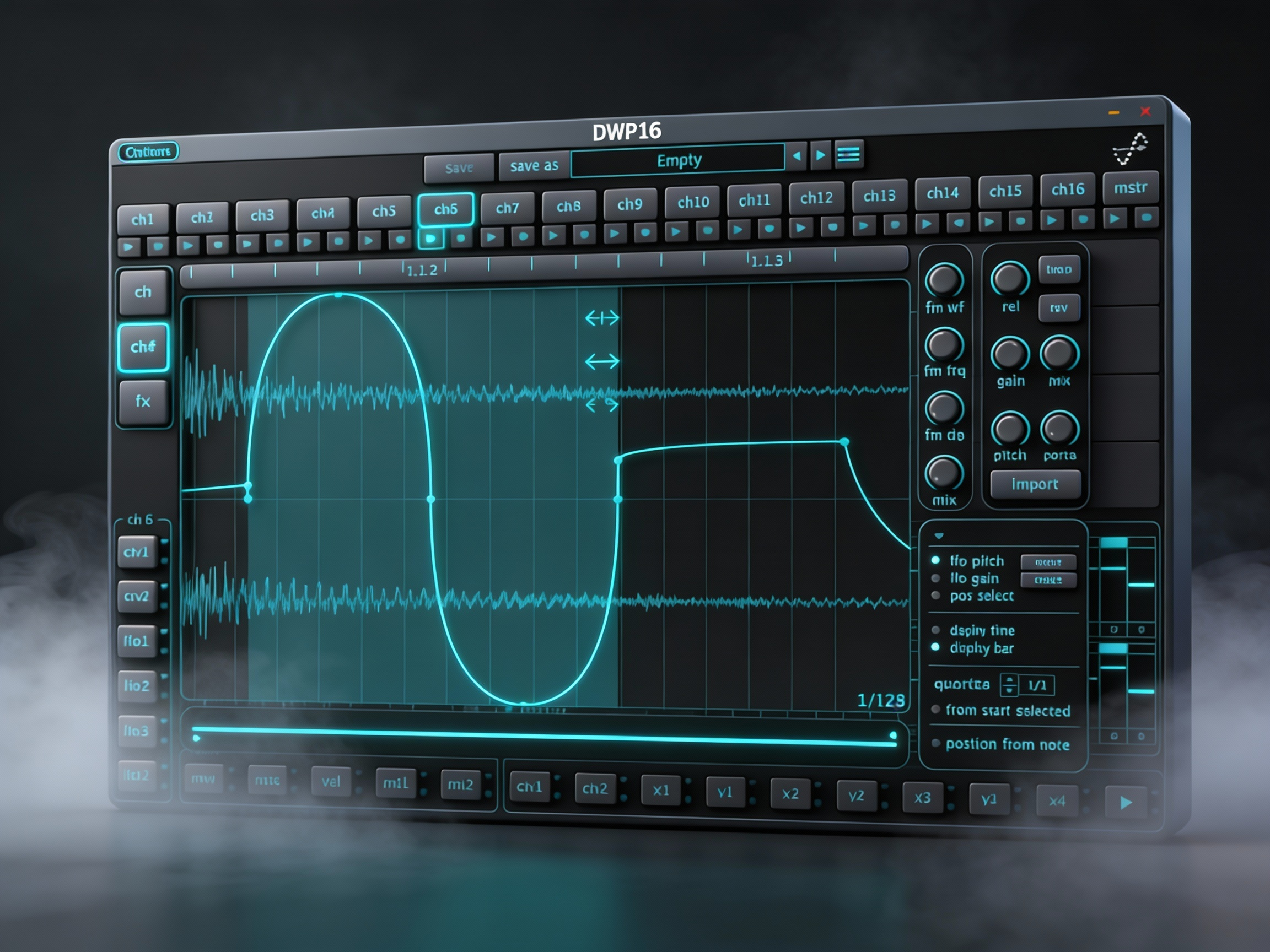The height and width of the screenshot is (952, 1270).
Task: Go to next preset arrow
Action: coord(820,155)
